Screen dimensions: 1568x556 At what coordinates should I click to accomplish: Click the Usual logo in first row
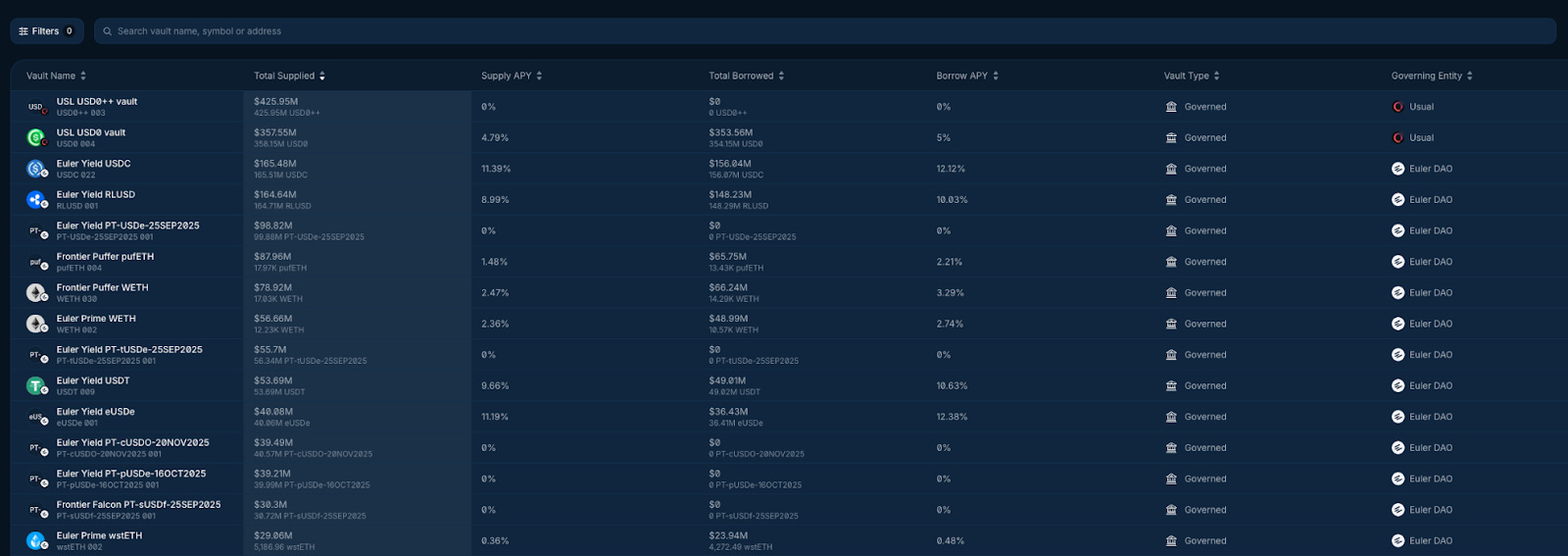coord(1397,107)
